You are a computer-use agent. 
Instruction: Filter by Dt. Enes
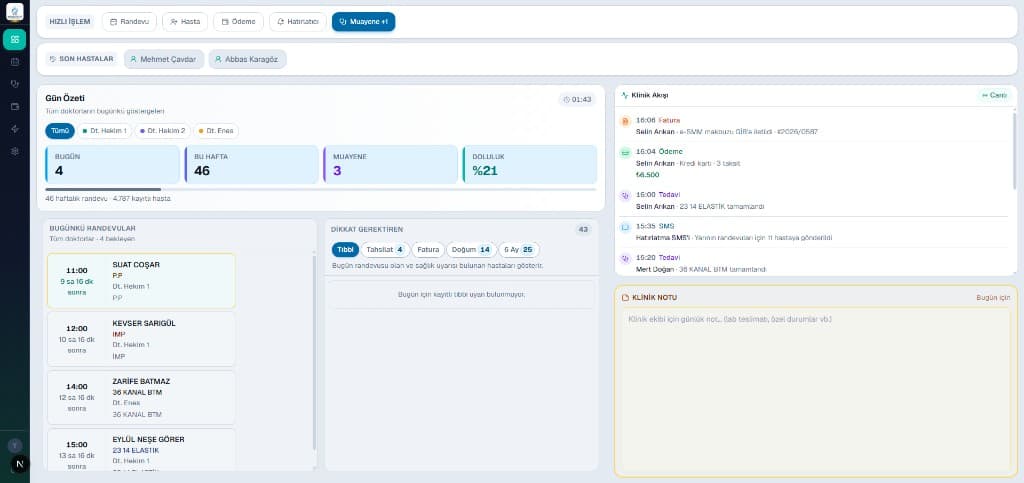click(x=216, y=131)
